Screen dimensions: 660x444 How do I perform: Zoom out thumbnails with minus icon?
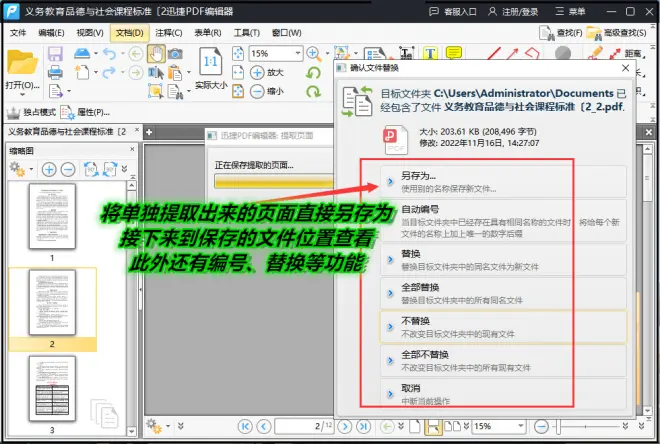pos(68,169)
